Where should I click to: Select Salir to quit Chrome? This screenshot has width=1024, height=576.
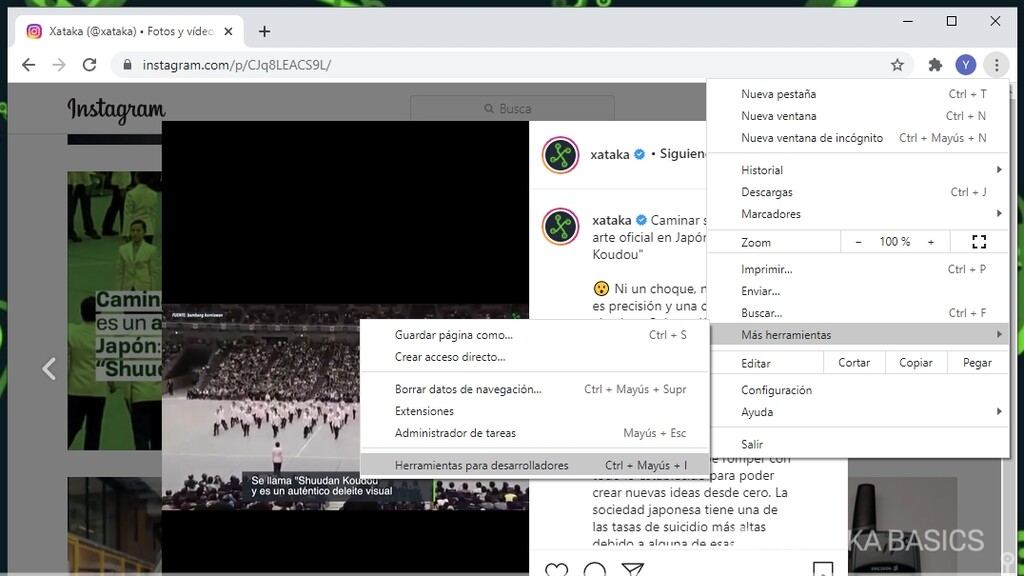point(858,444)
